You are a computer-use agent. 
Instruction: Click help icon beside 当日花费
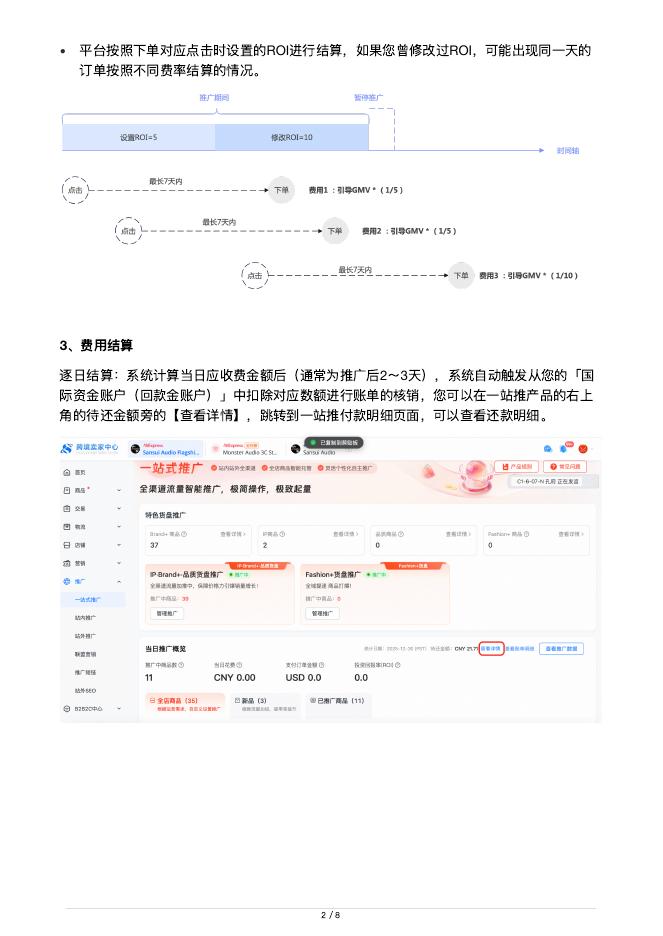tap(239, 665)
